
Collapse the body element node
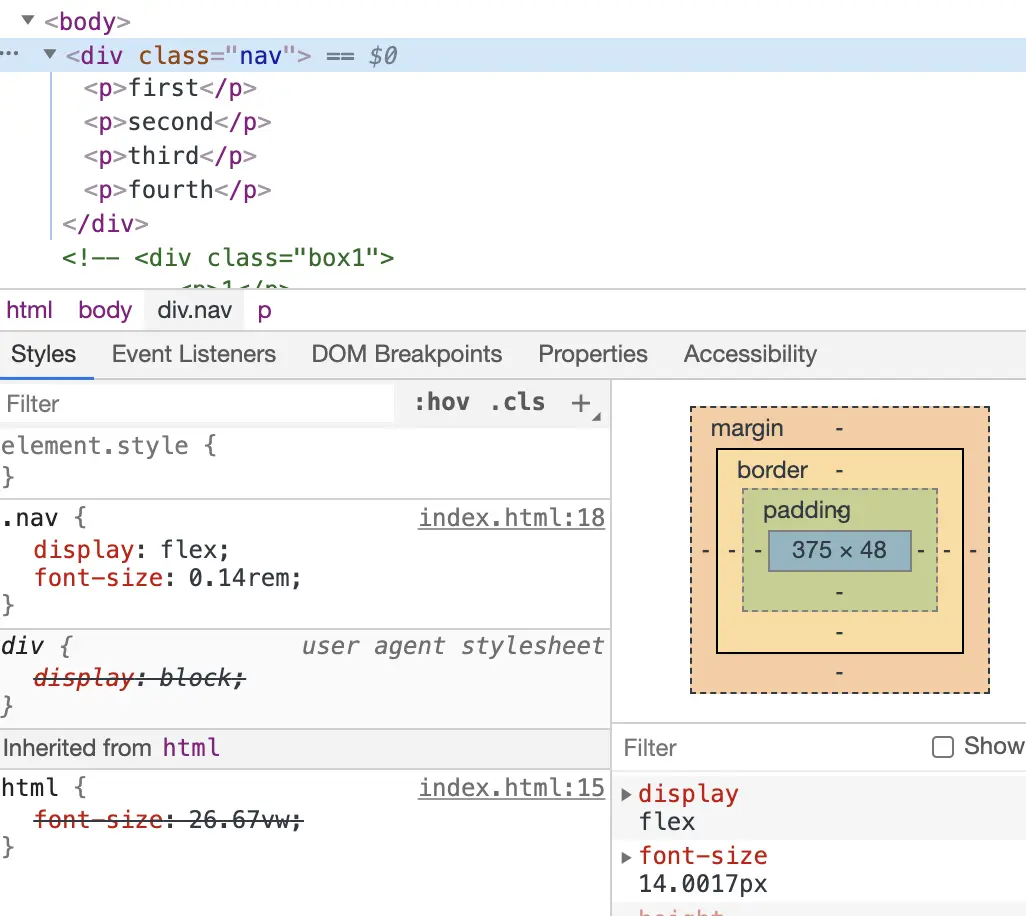pos(27,21)
